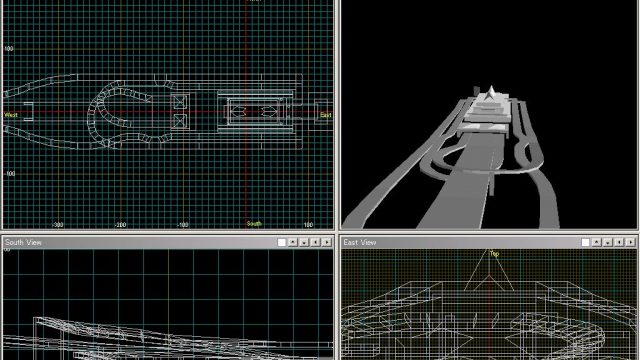Click the left arrow in South View title bar
This screenshot has width=640, height=360.
coord(316,242)
